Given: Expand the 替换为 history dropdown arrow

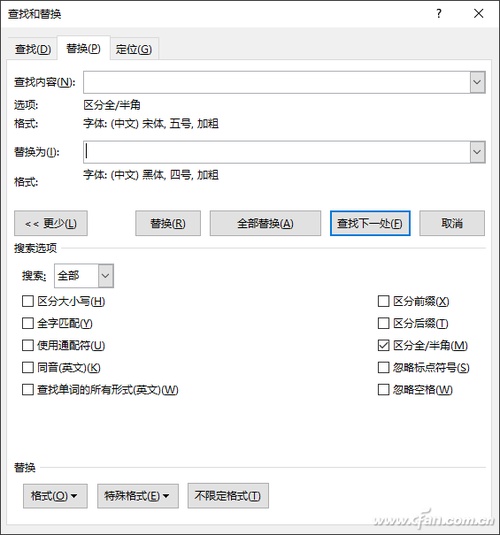Looking at the screenshot, I should [x=477, y=152].
